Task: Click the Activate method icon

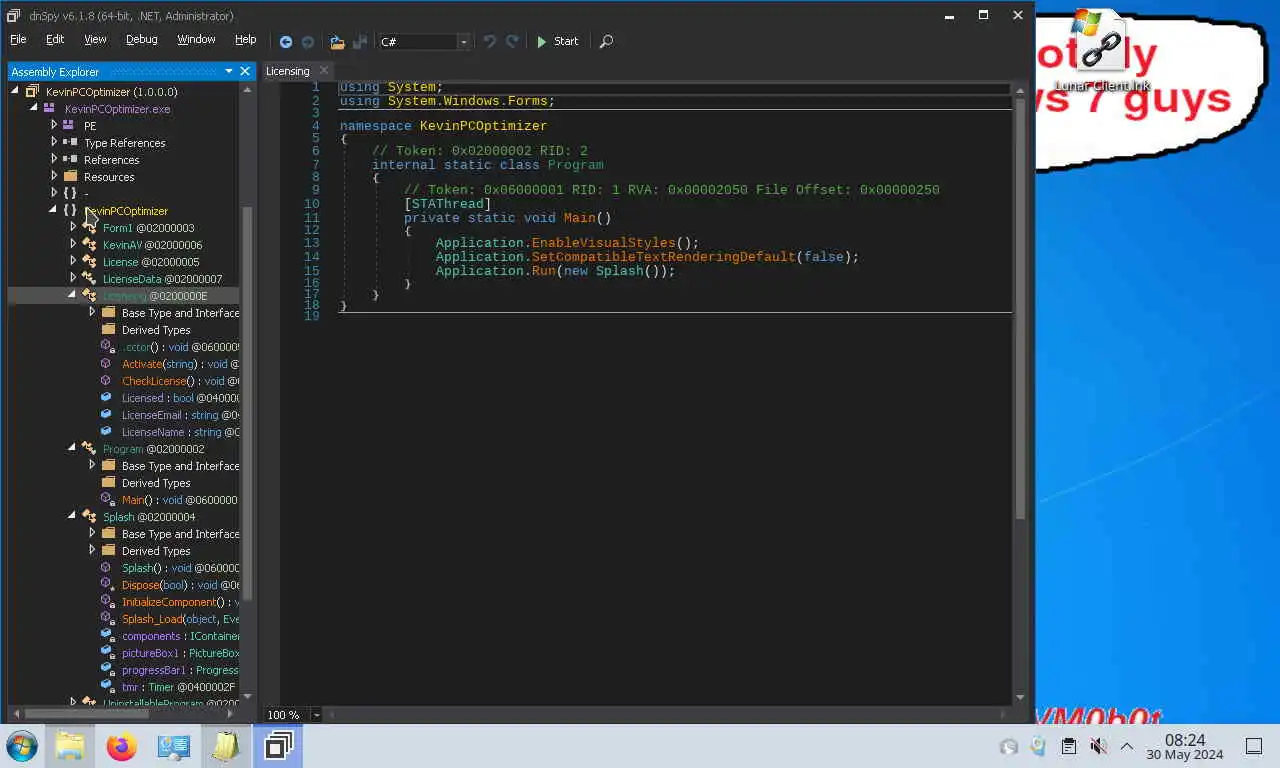Action: [106, 364]
